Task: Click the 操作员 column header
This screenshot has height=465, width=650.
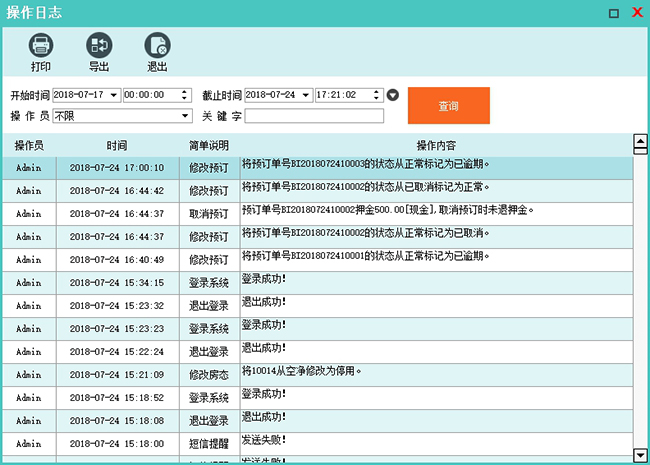Action: click(29, 145)
